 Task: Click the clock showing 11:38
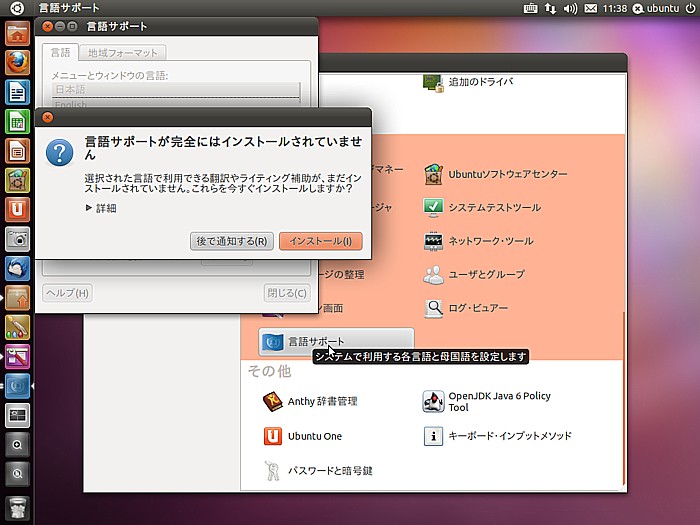(x=615, y=8)
